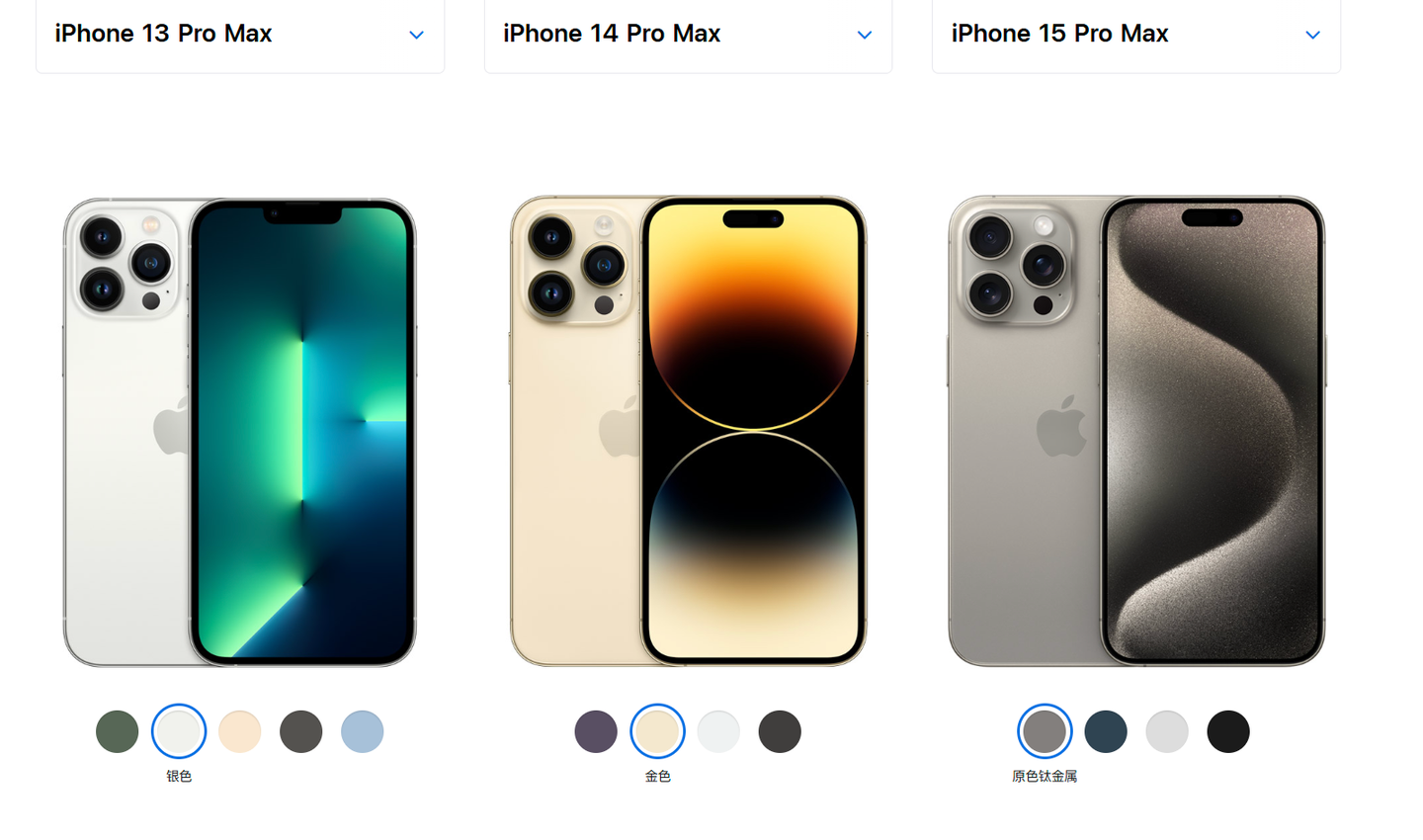Open the iPhone 14 Pro Max model dropdown

688,35
